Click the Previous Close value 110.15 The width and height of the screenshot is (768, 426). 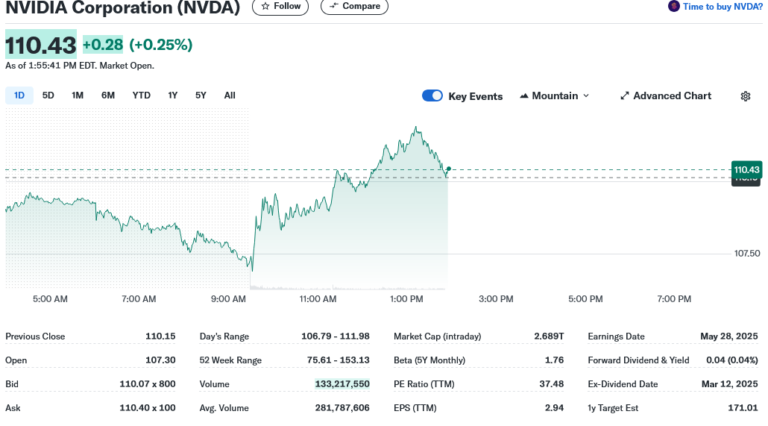[160, 336]
